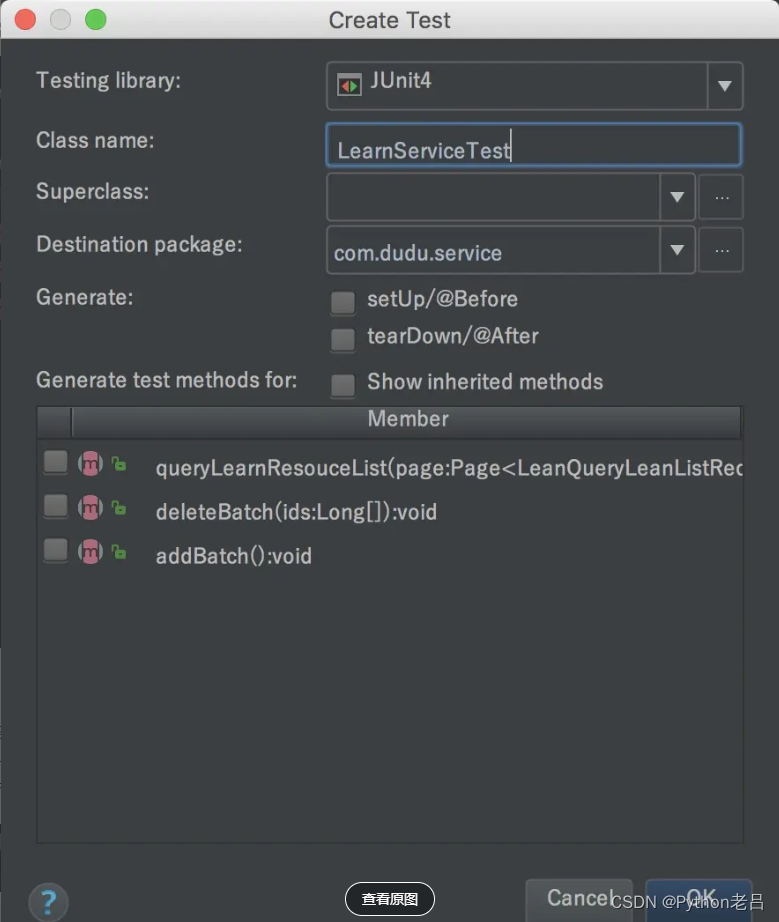779x922 pixels.
Task: Tick checkbox for deleteBatch method
Action: (x=56, y=506)
